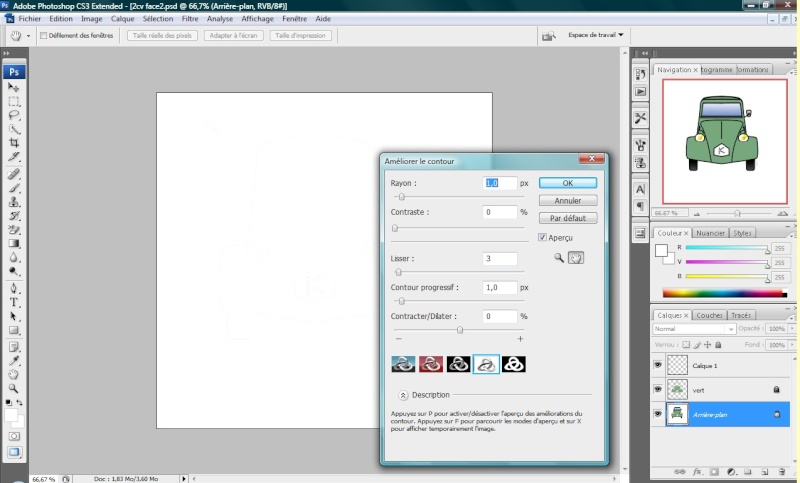The height and width of the screenshot is (483, 800).
Task: Click the Contracter/Dilater slider handle
Action: pyautogui.click(x=460, y=330)
